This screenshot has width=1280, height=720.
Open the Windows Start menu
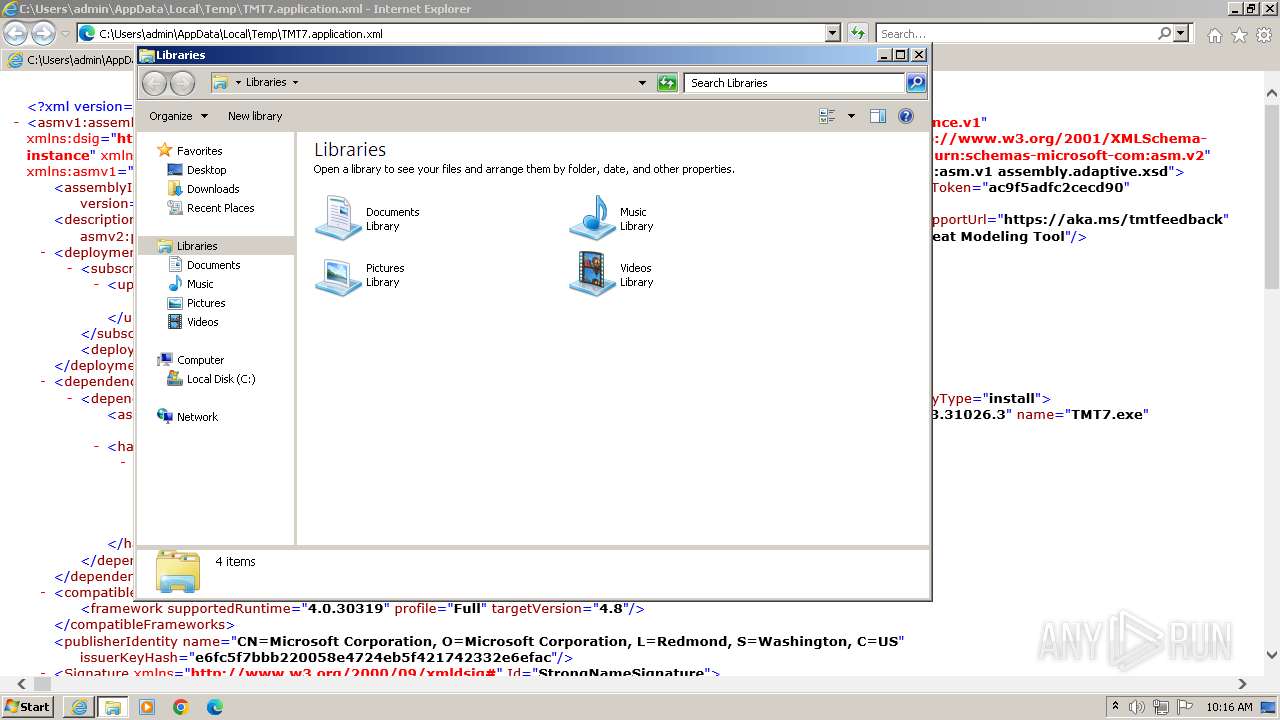pos(28,707)
